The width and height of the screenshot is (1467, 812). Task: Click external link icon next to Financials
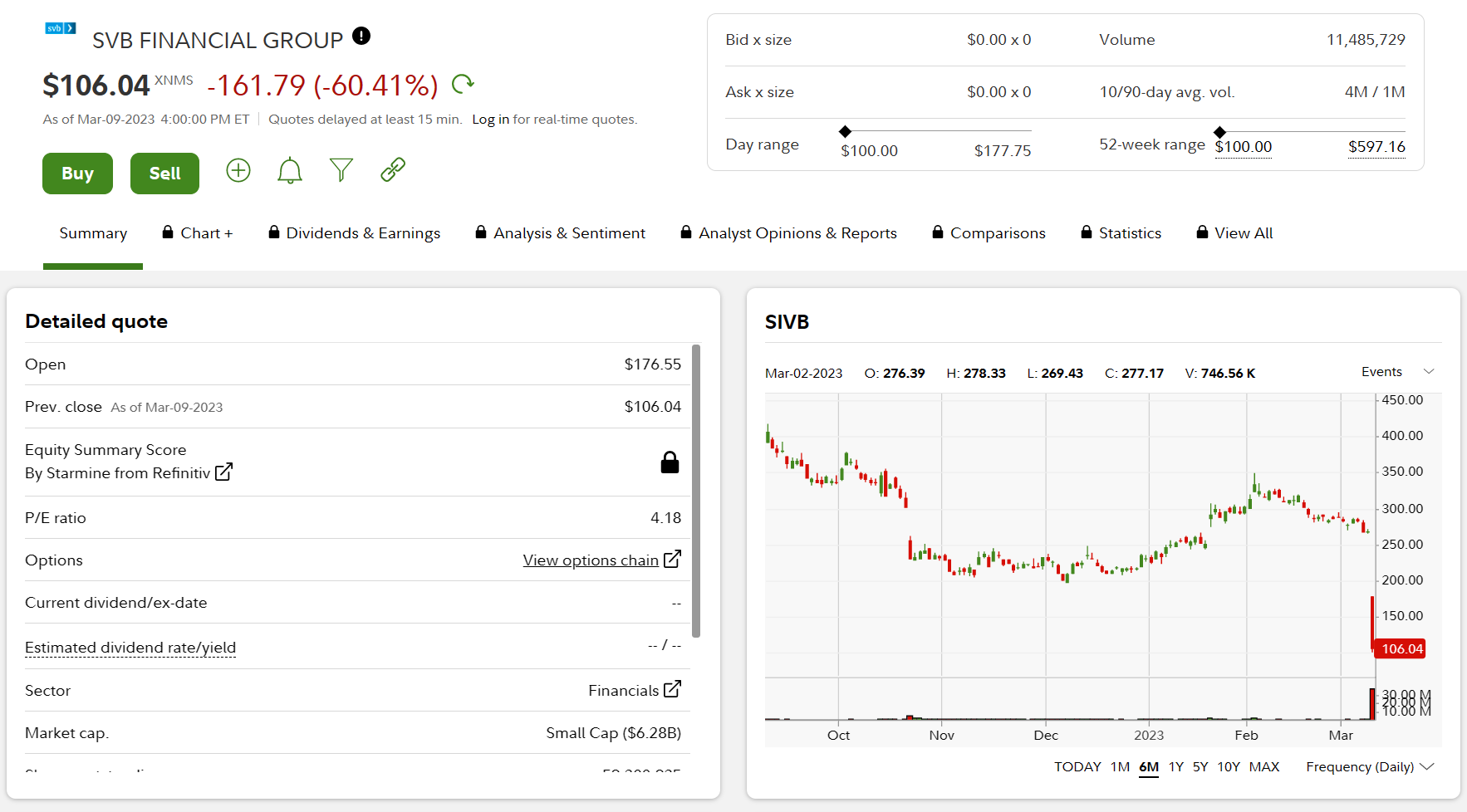(672, 689)
